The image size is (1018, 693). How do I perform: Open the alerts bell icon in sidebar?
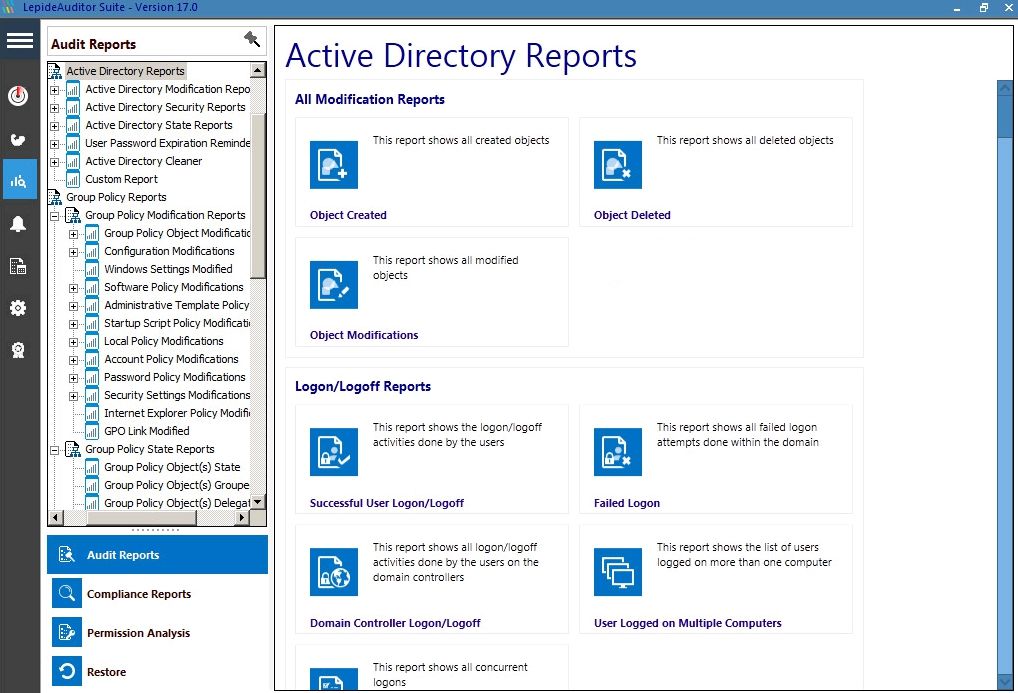coord(18,224)
